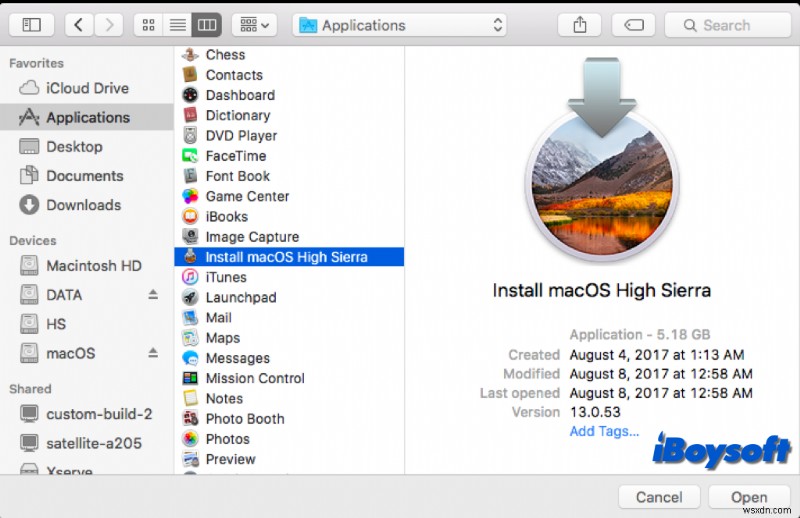The image size is (800, 518).
Task: Open Documents from the Favorites sidebar
Action: click(x=87, y=176)
